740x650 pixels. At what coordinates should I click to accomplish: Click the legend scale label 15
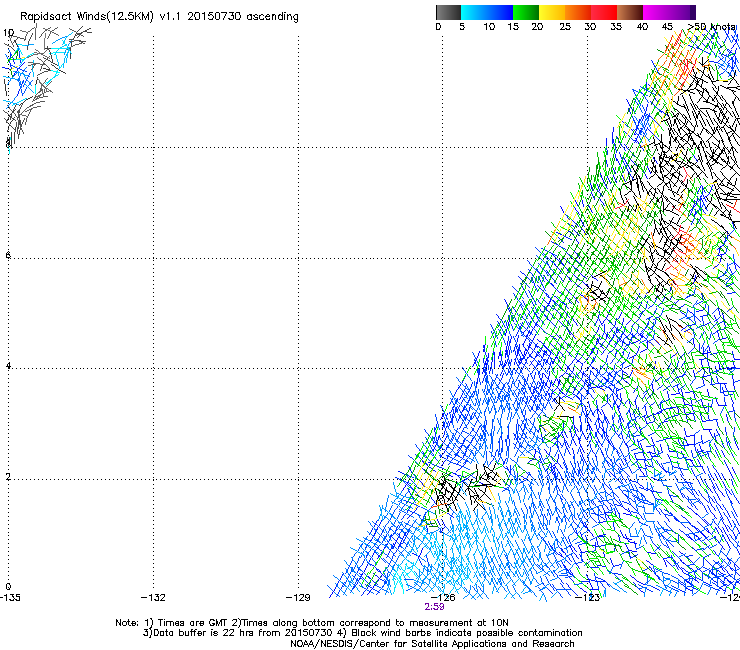(513, 26)
